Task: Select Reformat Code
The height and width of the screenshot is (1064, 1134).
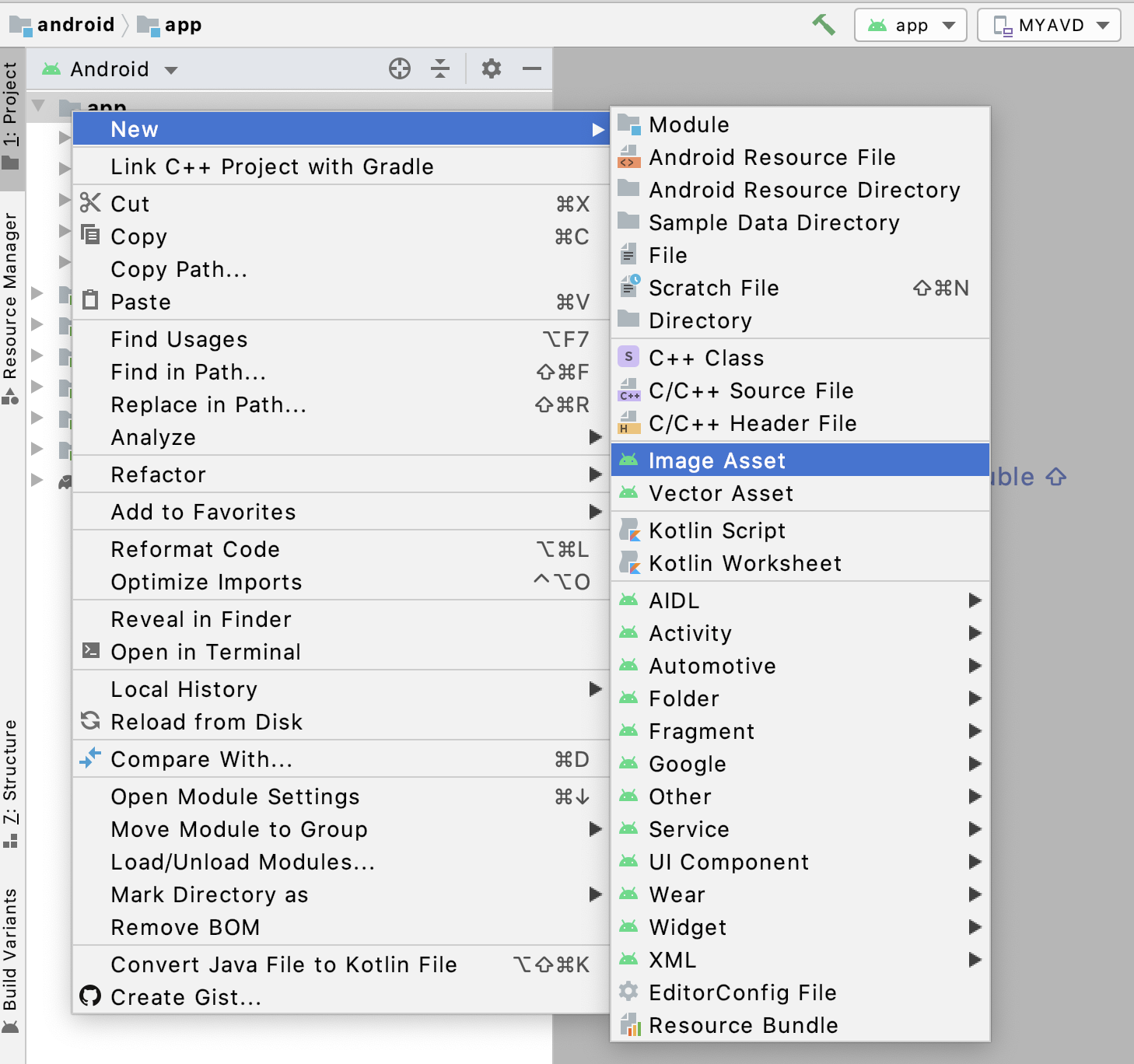Action: point(341,549)
